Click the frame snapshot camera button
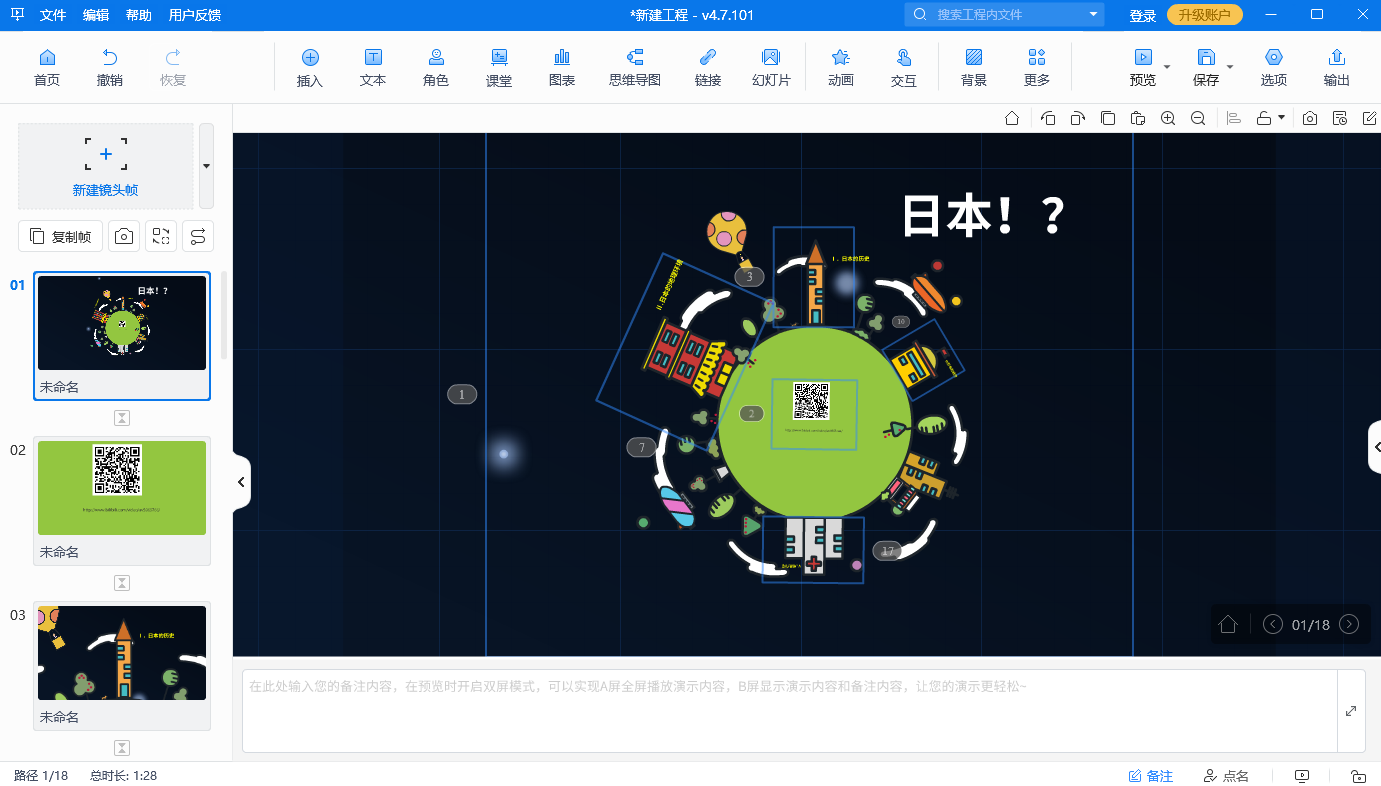1381x786 pixels. [124, 236]
